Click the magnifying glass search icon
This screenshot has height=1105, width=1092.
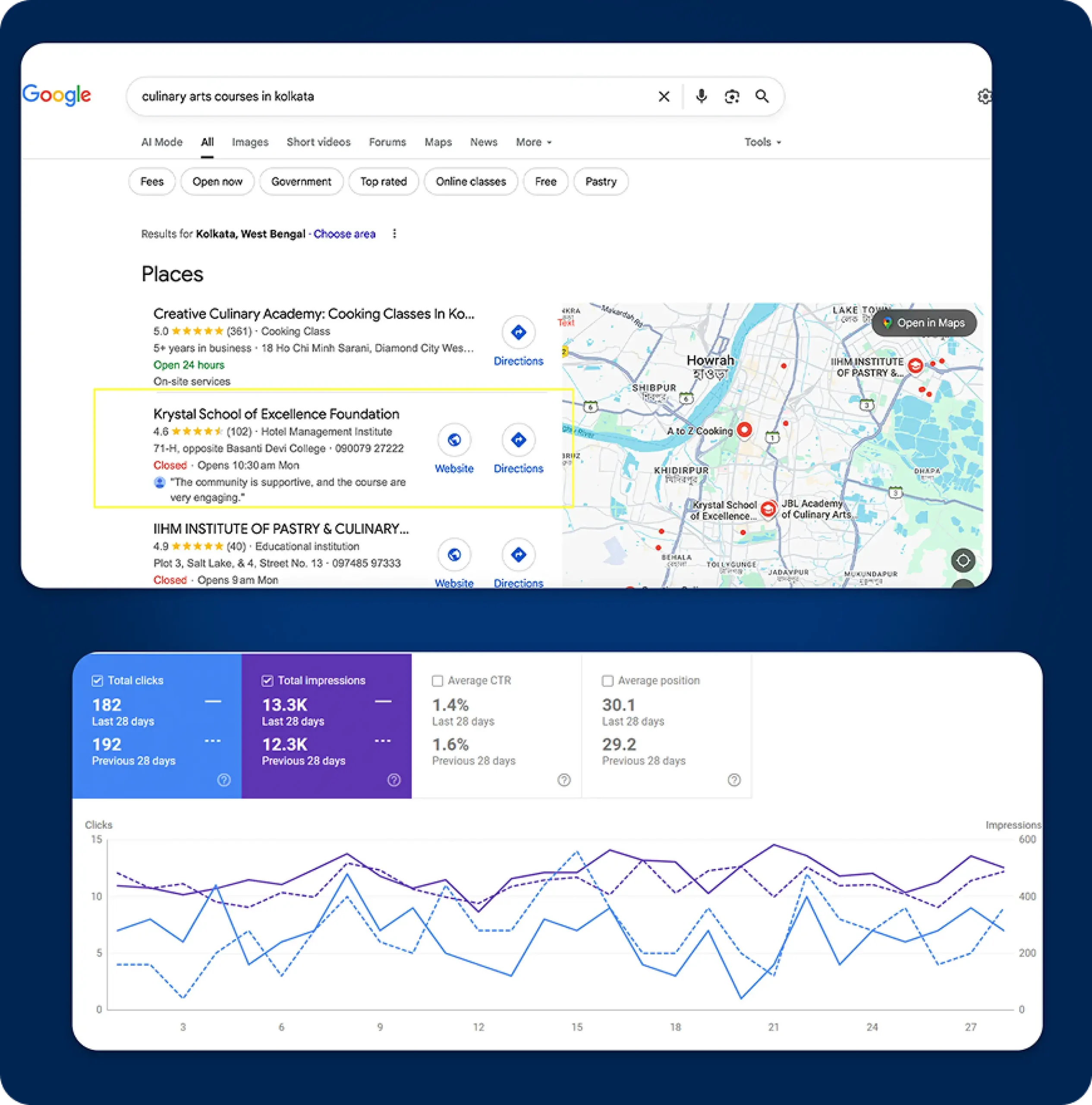click(x=762, y=96)
